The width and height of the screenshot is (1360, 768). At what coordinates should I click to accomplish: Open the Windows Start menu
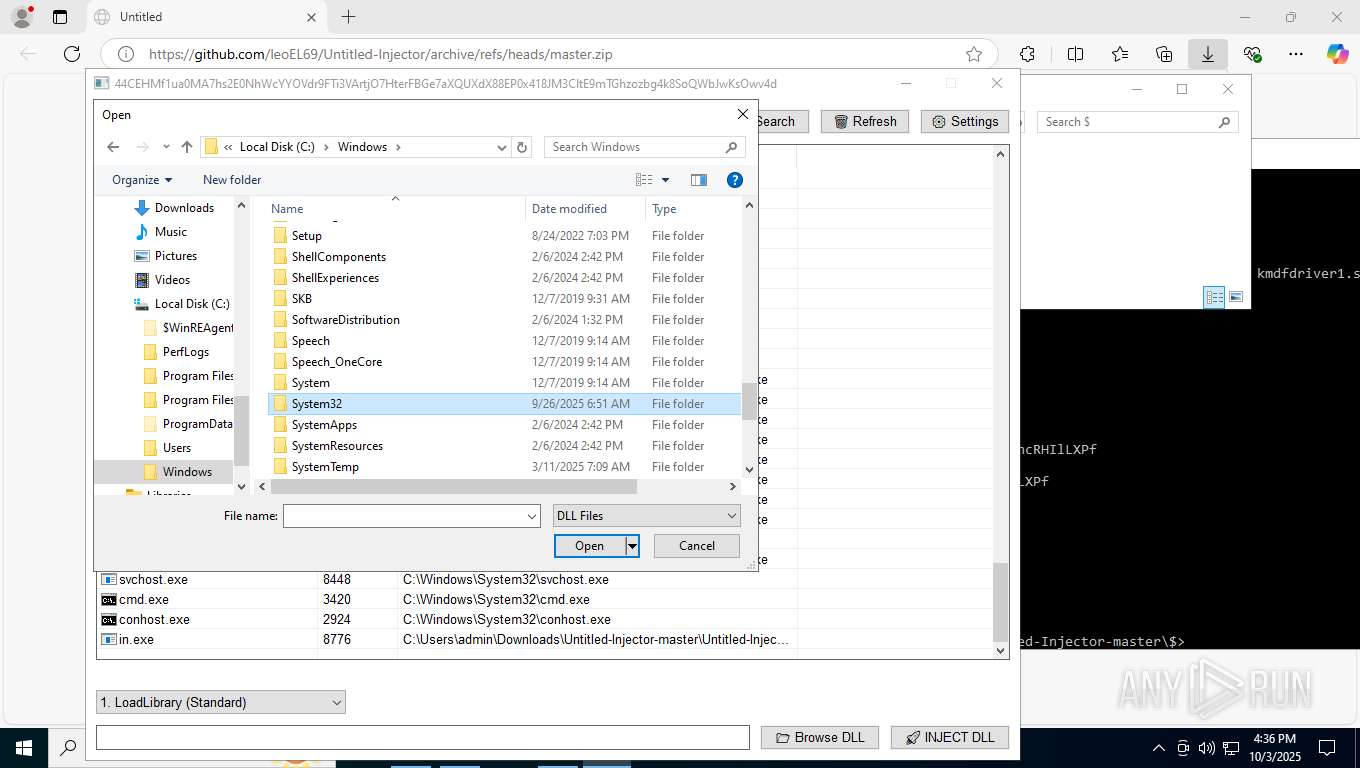tap(22, 747)
